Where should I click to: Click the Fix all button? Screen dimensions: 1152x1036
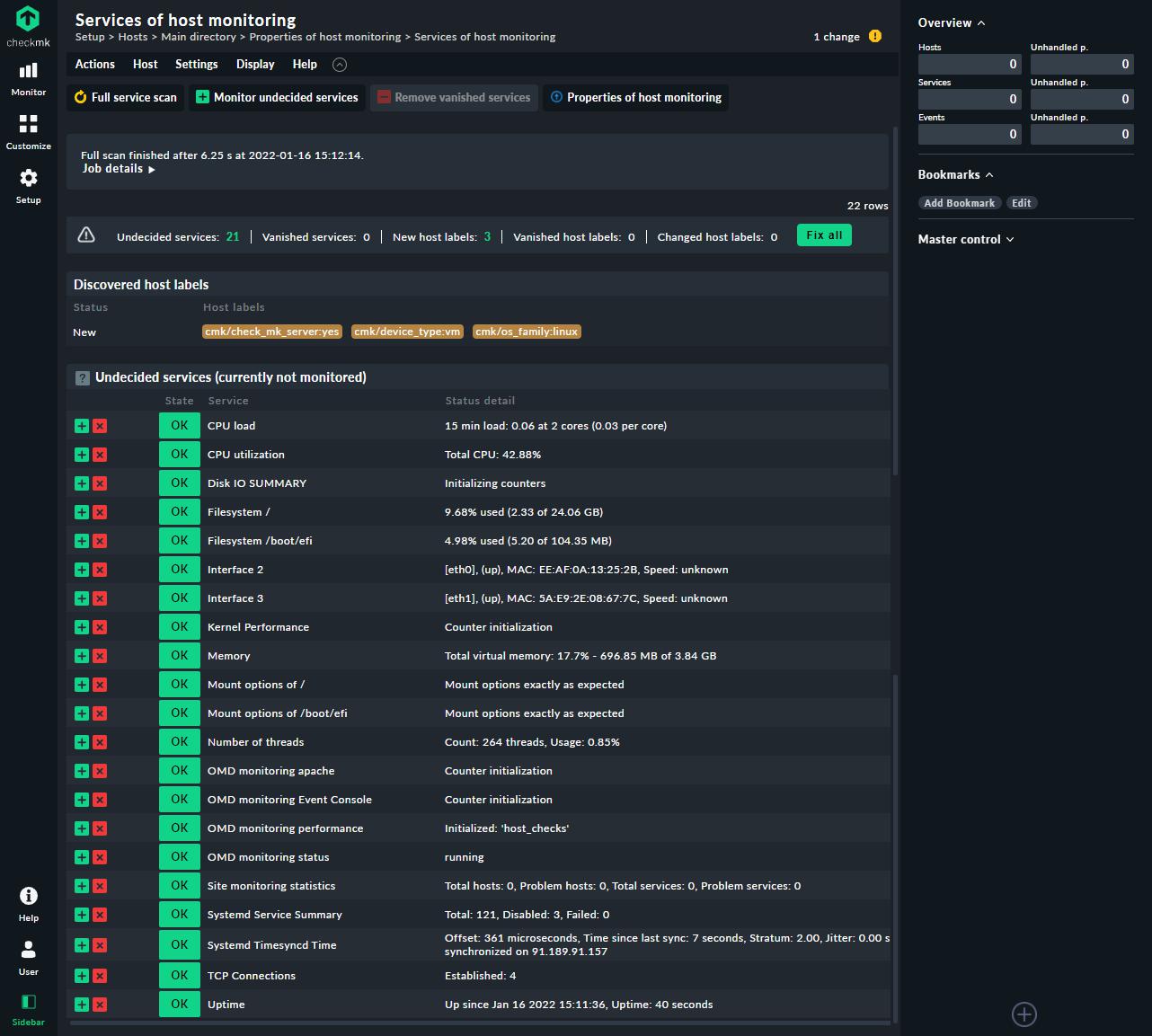point(823,235)
